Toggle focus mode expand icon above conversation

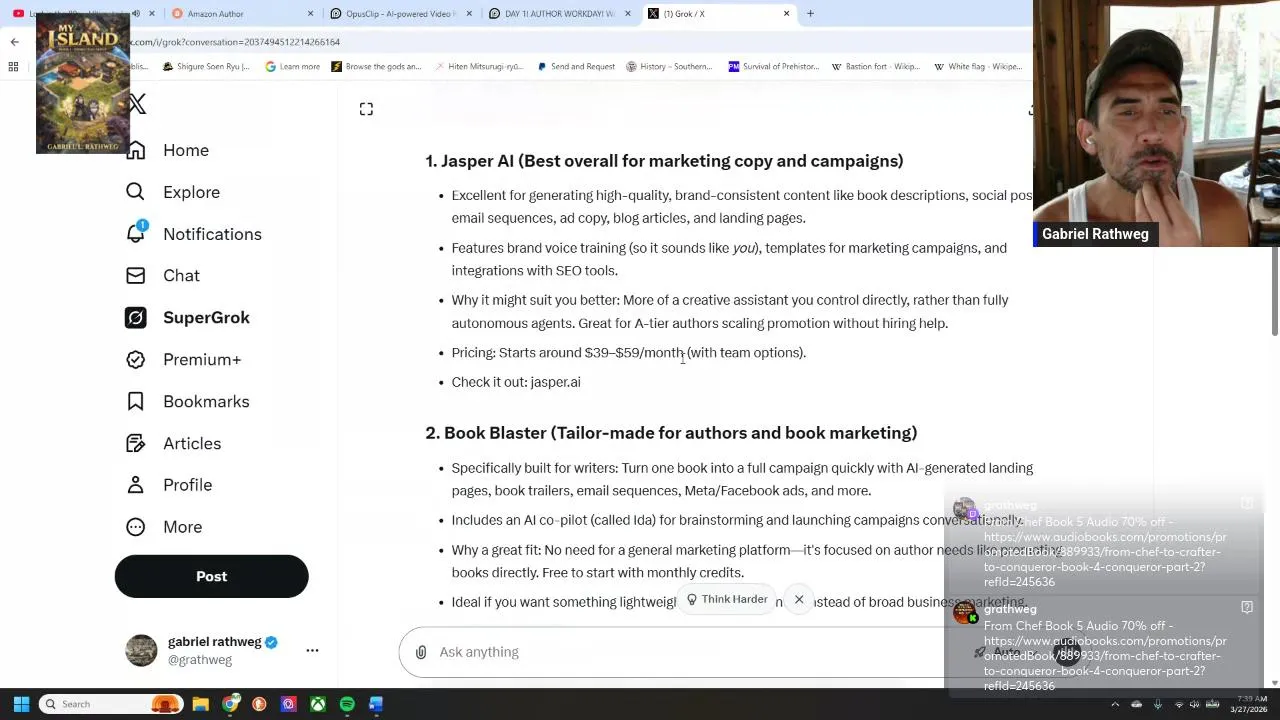click(366, 109)
